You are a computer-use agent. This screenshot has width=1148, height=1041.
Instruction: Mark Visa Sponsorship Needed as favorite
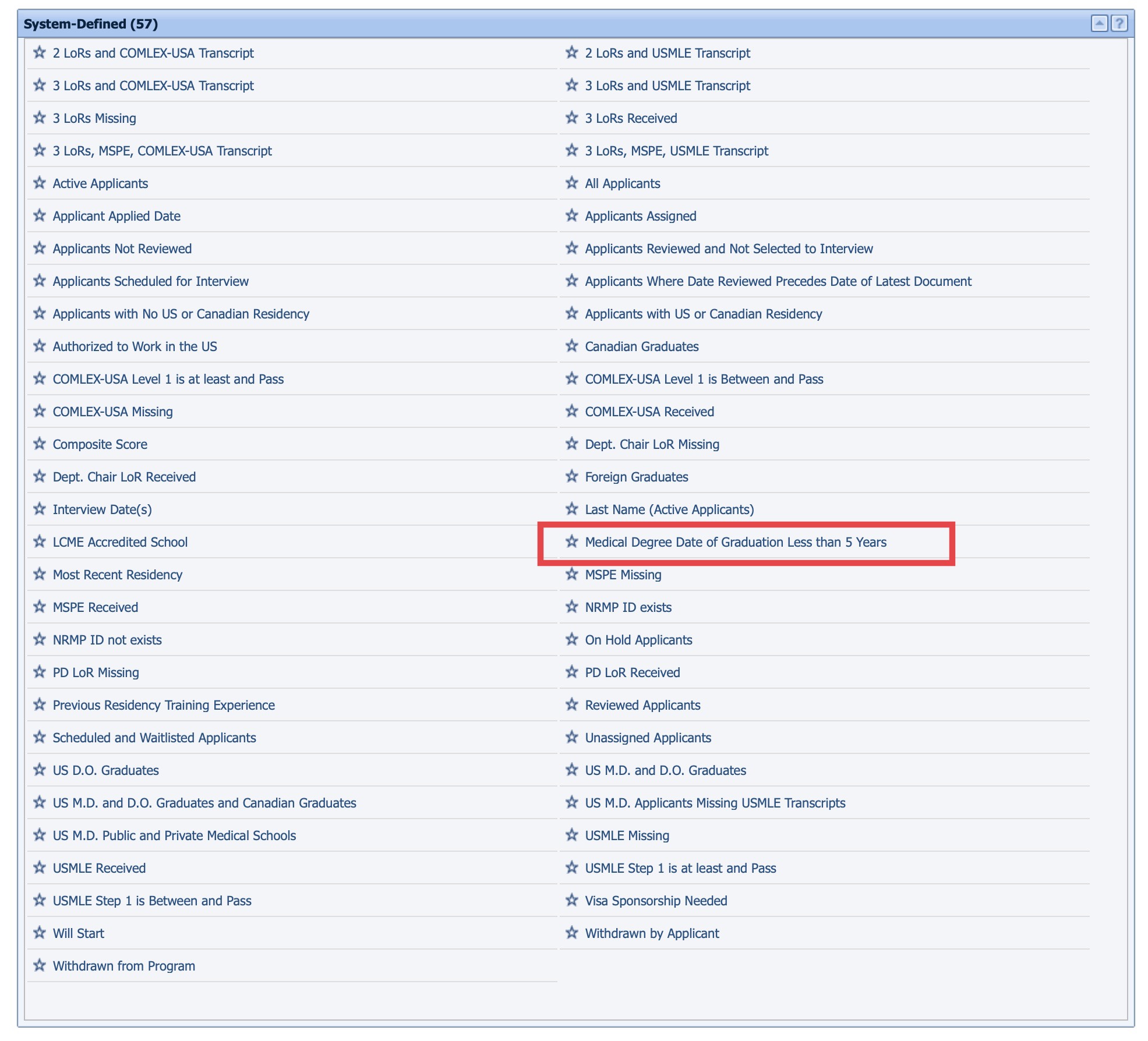pos(572,900)
